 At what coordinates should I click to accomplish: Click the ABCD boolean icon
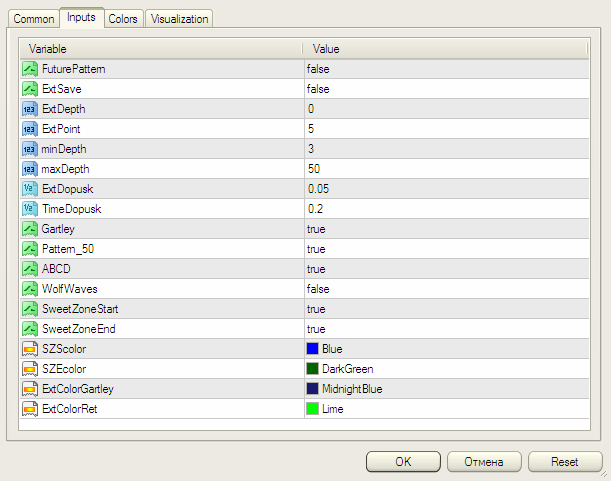30,269
